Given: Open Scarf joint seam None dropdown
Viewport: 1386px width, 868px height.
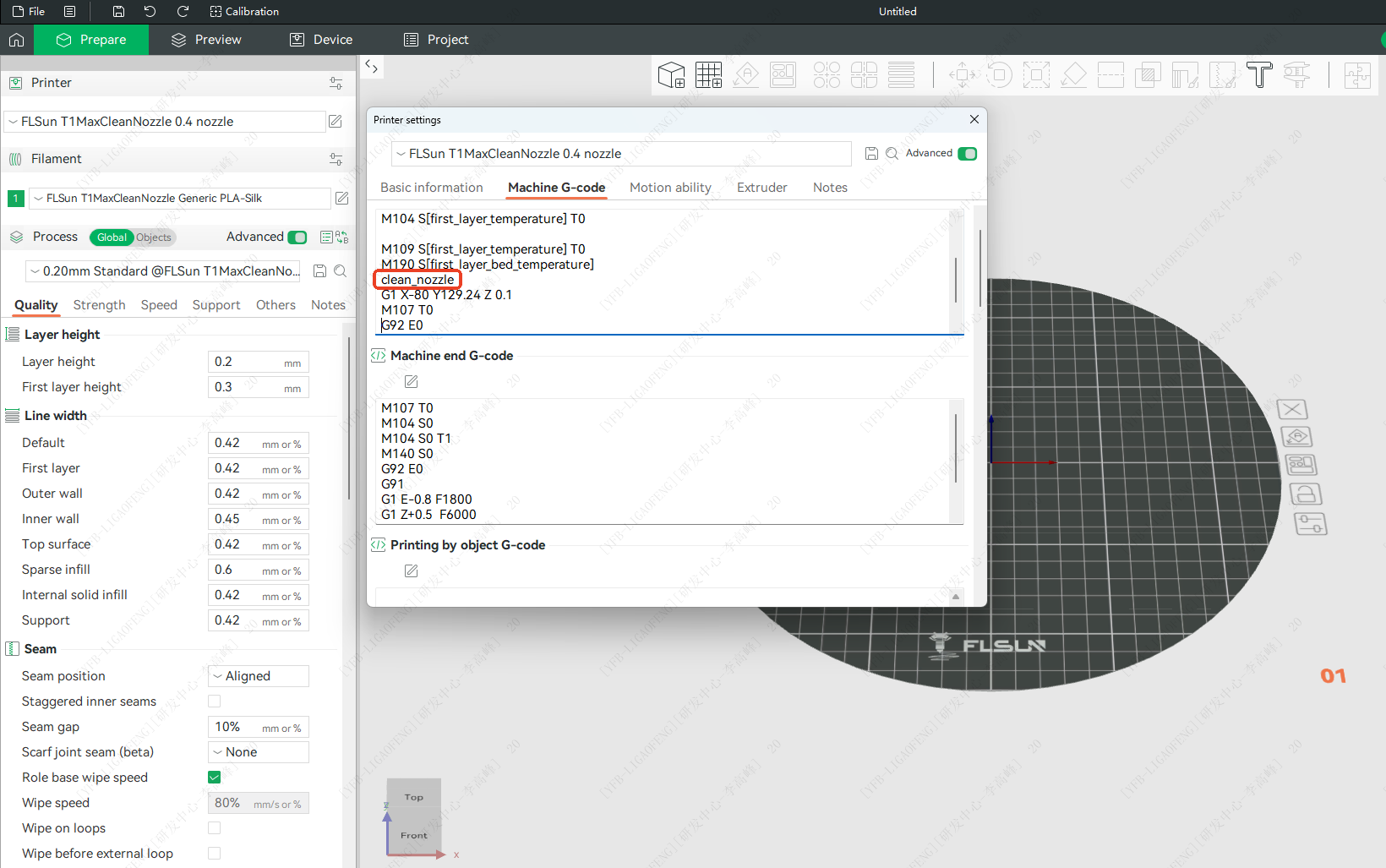Looking at the screenshot, I should [x=259, y=752].
